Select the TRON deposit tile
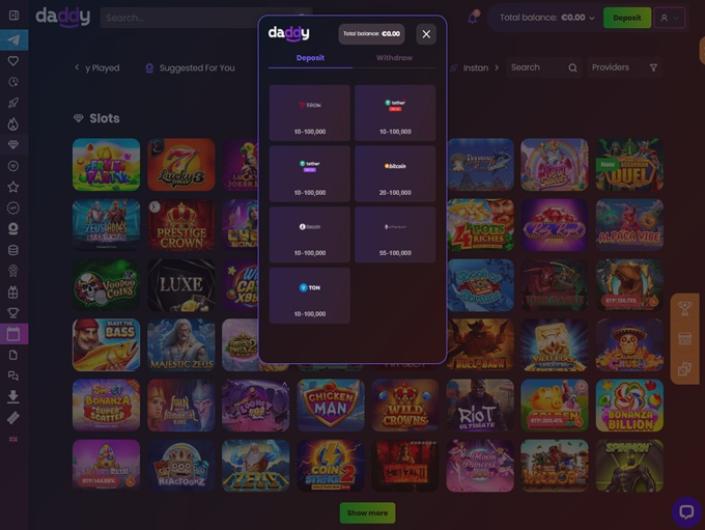The width and height of the screenshot is (705, 530). click(x=309, y=113)
